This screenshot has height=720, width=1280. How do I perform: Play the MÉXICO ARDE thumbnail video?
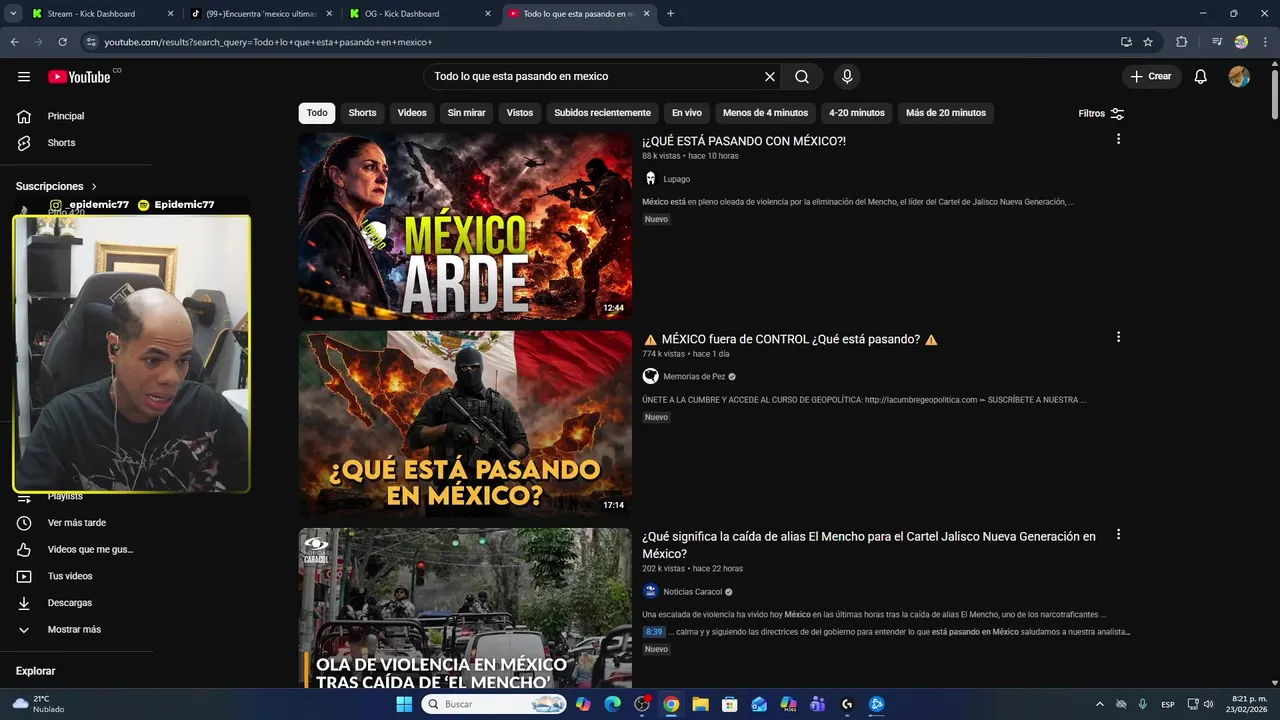pyautogui.click(x=465, y=227)
